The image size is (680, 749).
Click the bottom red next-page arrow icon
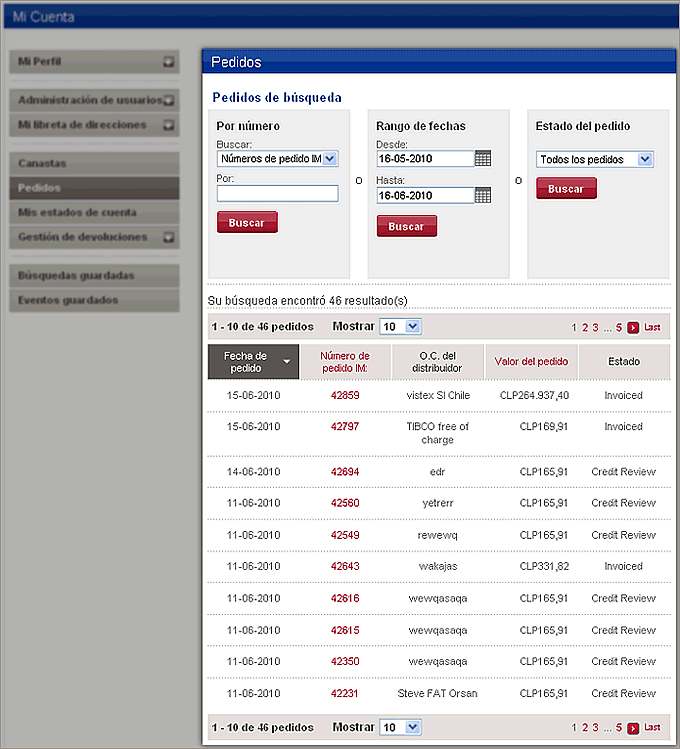[633, 728]
